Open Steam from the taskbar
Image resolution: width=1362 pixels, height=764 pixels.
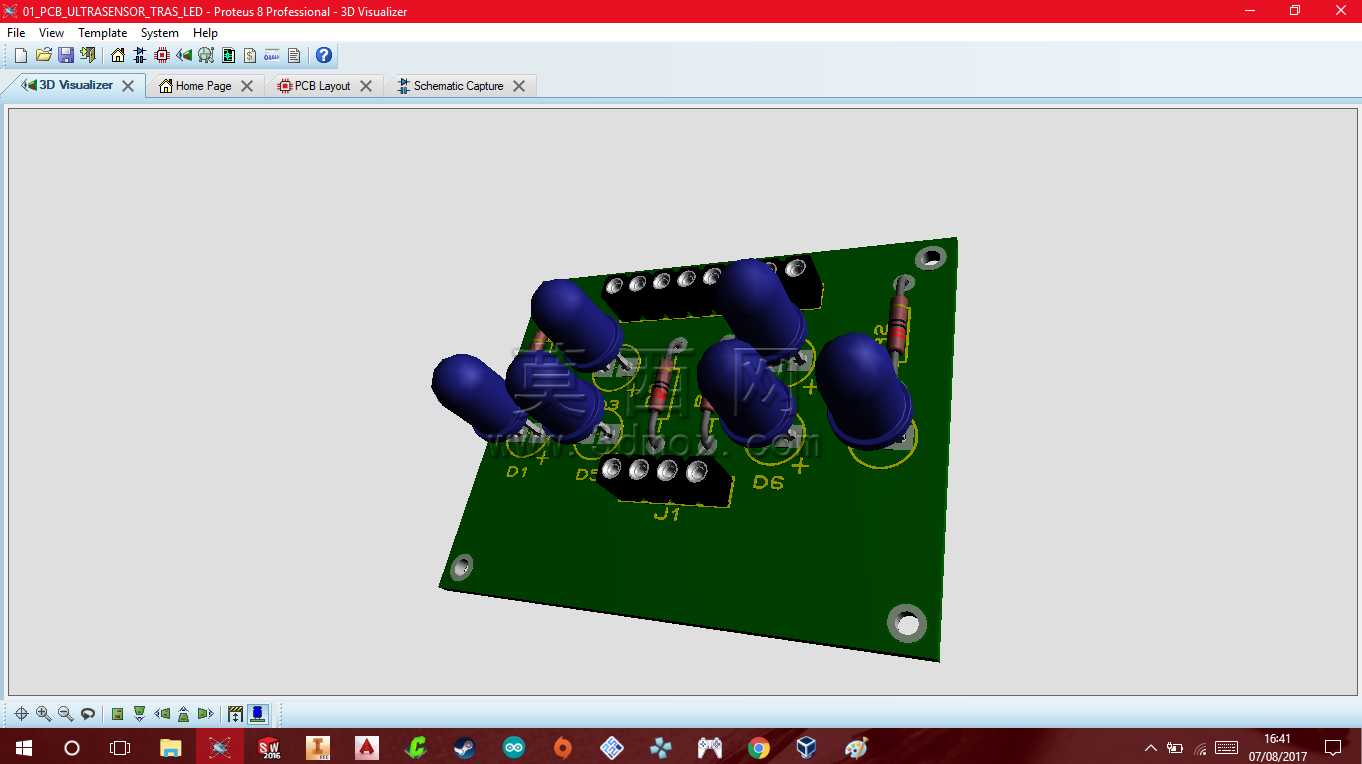[x=465, y=747]
